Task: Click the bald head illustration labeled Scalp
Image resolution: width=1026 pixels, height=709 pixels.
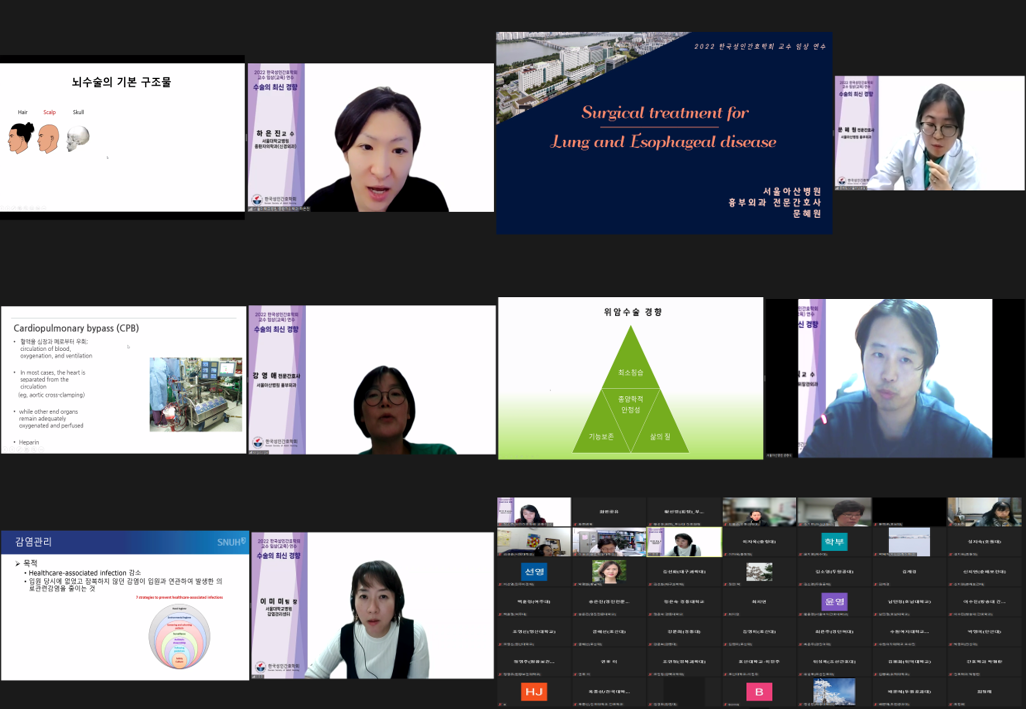Action: (x=48, y=139)
